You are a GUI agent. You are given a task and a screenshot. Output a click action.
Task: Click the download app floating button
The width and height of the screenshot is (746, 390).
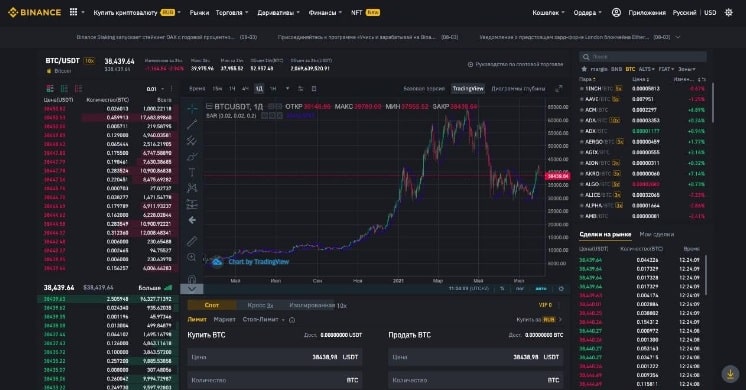(x=730, y=373)
